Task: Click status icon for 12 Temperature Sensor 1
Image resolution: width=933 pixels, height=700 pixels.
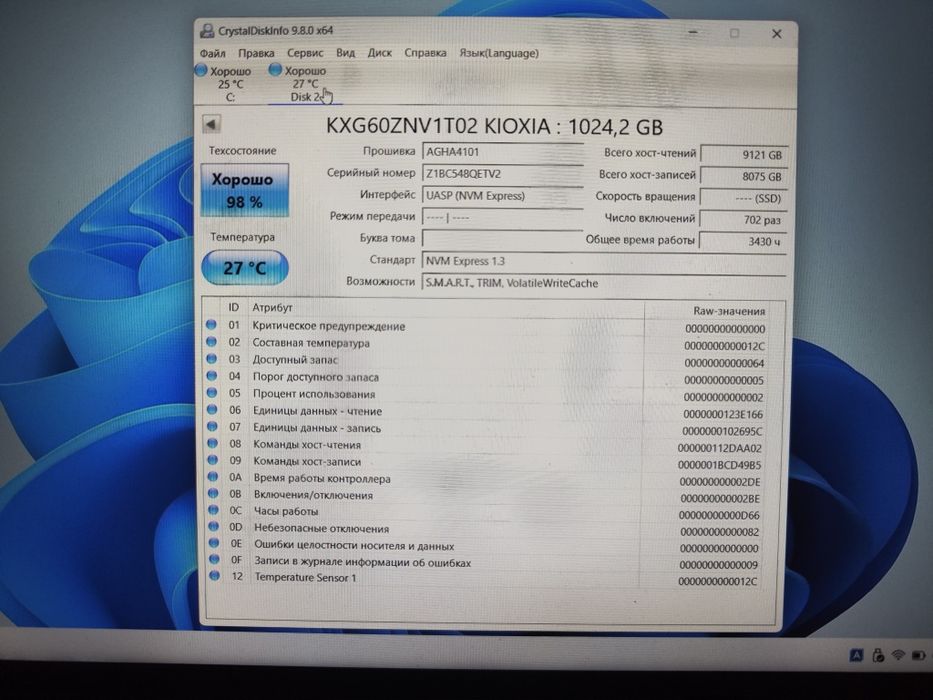Action: 214,576
